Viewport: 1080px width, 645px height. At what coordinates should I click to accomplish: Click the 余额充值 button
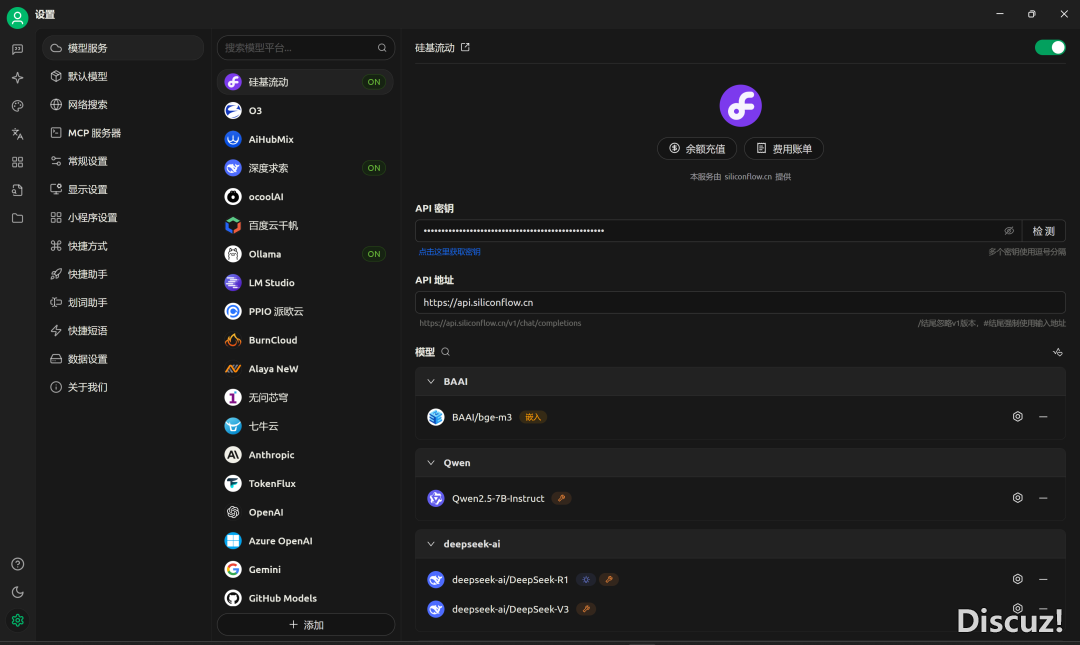pyautogui.click(x=697, y=148)
